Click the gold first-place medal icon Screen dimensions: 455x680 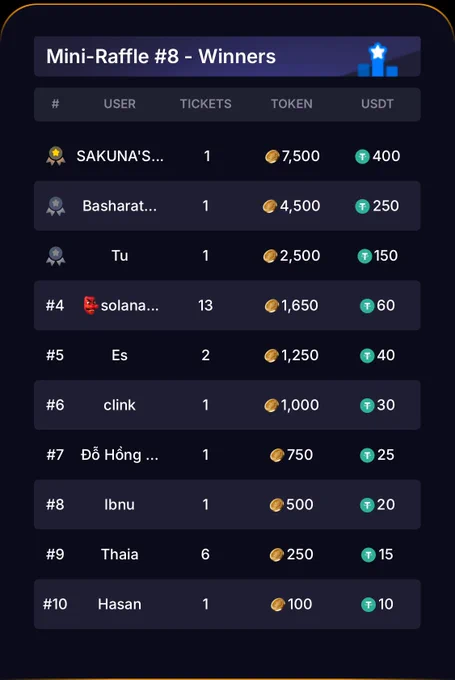click(x=56, y=156)
